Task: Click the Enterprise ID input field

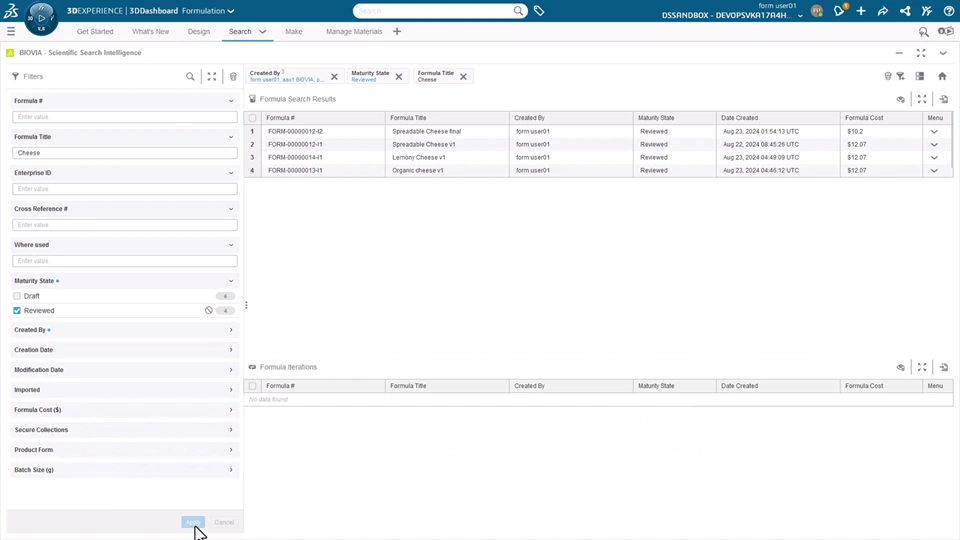Action: (125, 189)
